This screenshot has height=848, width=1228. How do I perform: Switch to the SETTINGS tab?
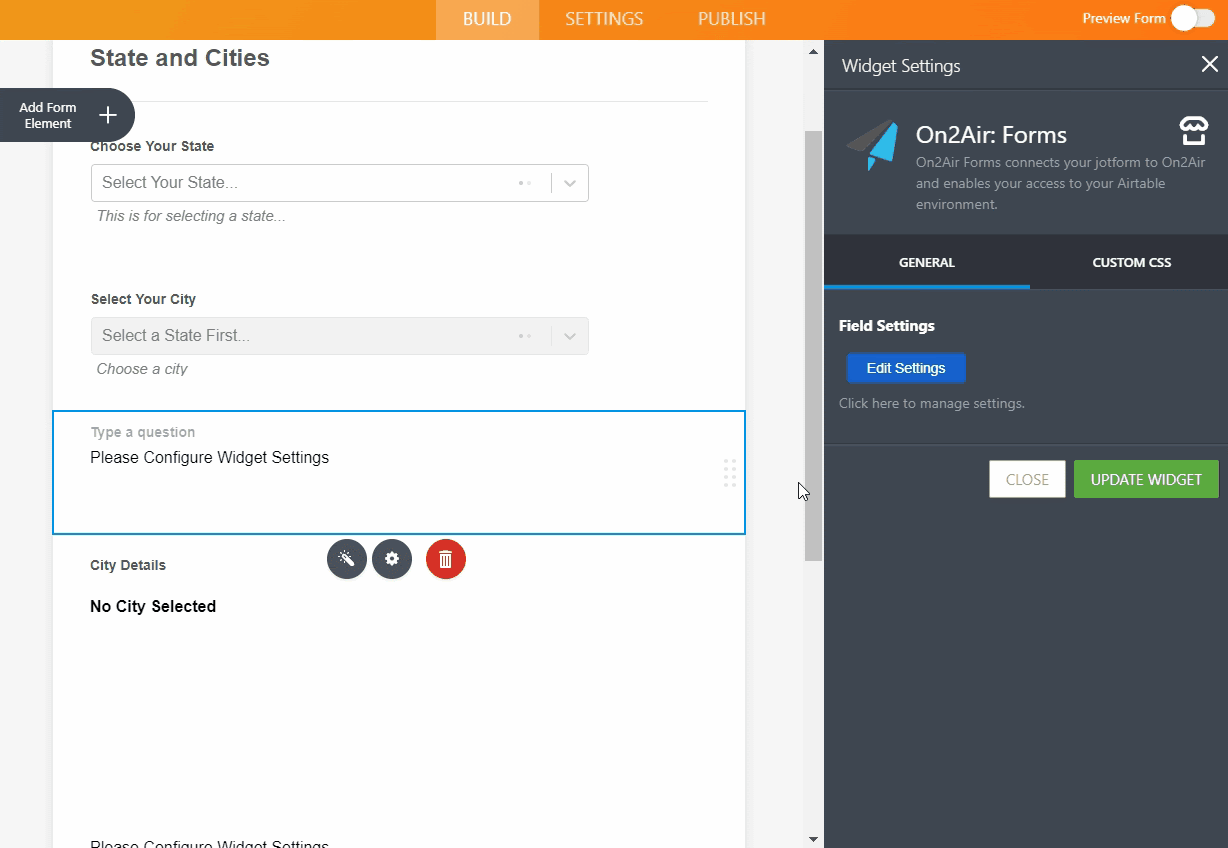[603, 19]
